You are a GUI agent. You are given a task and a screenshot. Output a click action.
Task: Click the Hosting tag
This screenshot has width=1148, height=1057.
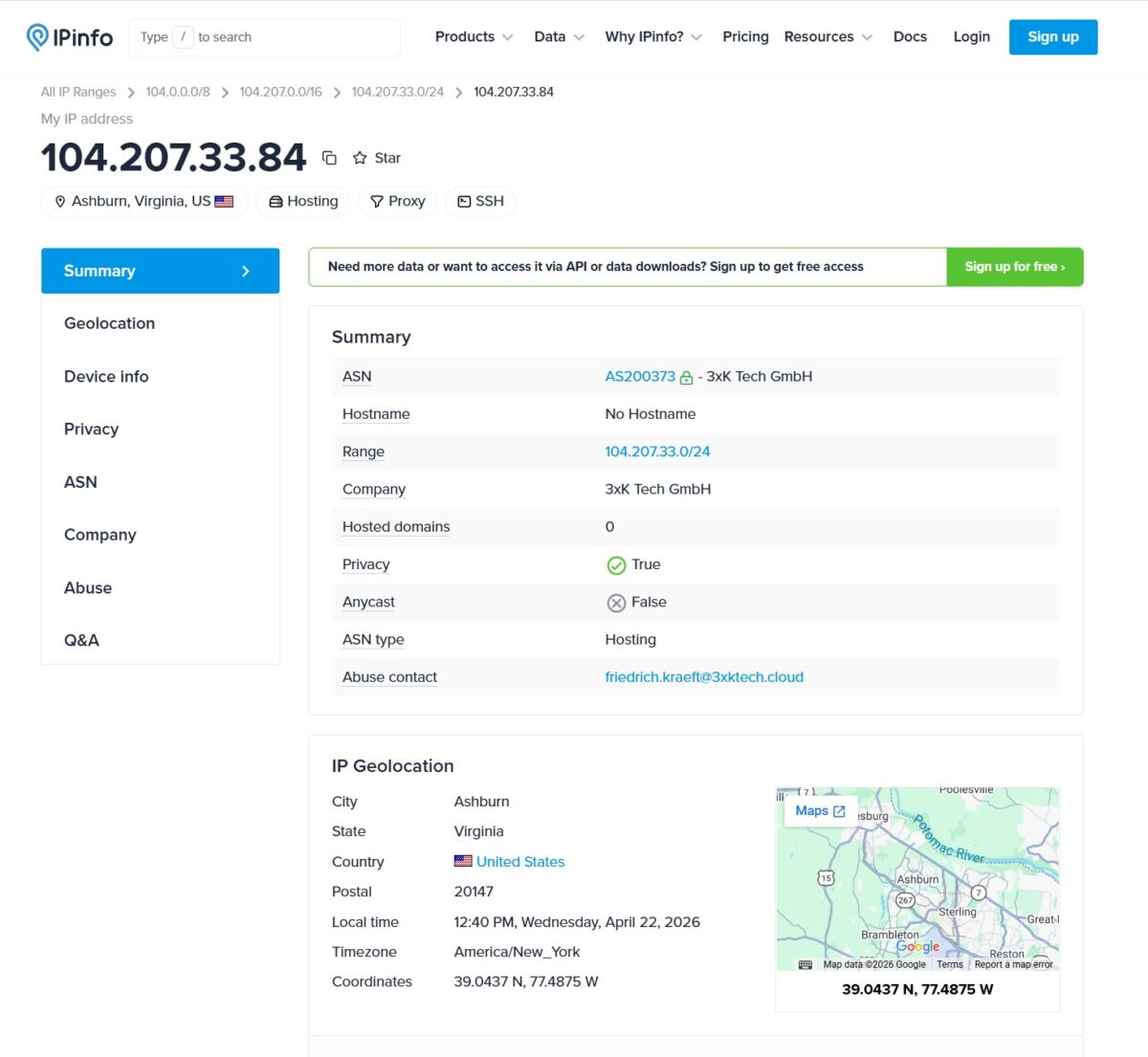(303, 202)
